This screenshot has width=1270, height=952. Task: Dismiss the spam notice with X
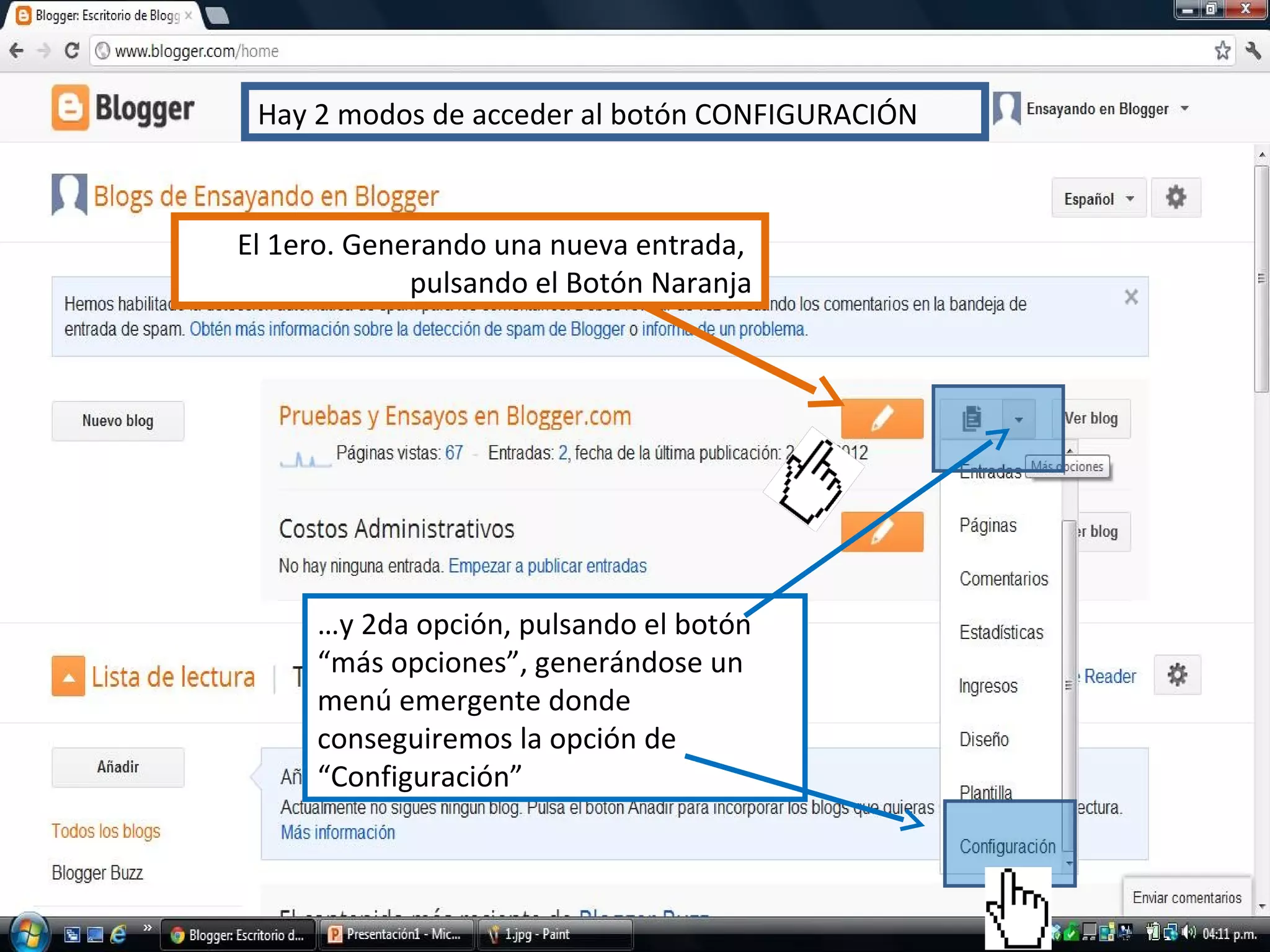click(x=1131, y=297)
